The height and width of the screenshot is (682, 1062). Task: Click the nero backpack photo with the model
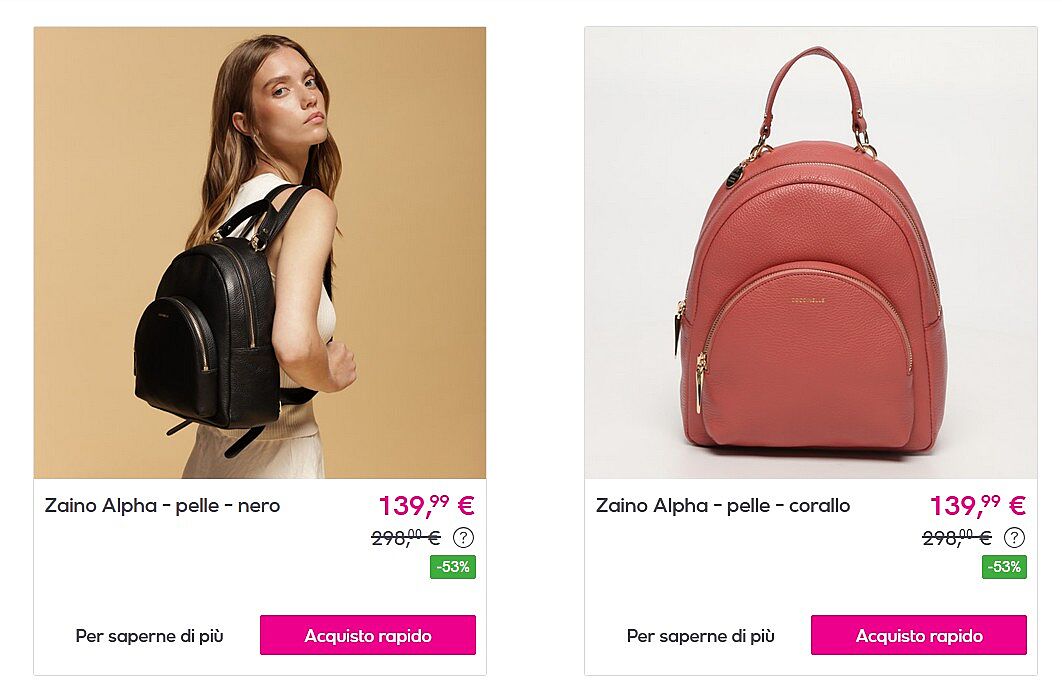[x=259, y=253]
